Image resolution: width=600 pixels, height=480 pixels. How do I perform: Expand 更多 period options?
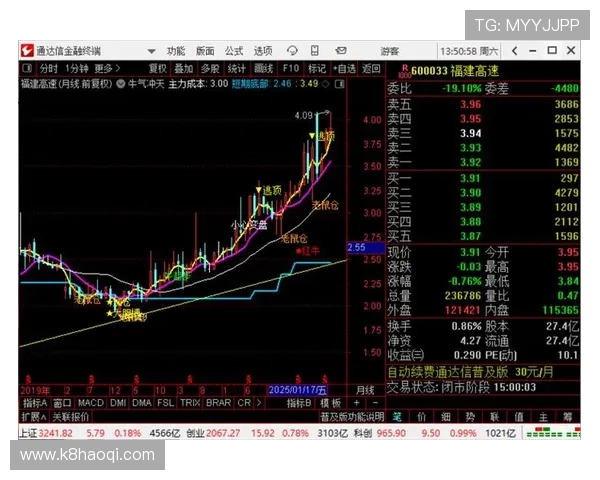click(107, 69)
